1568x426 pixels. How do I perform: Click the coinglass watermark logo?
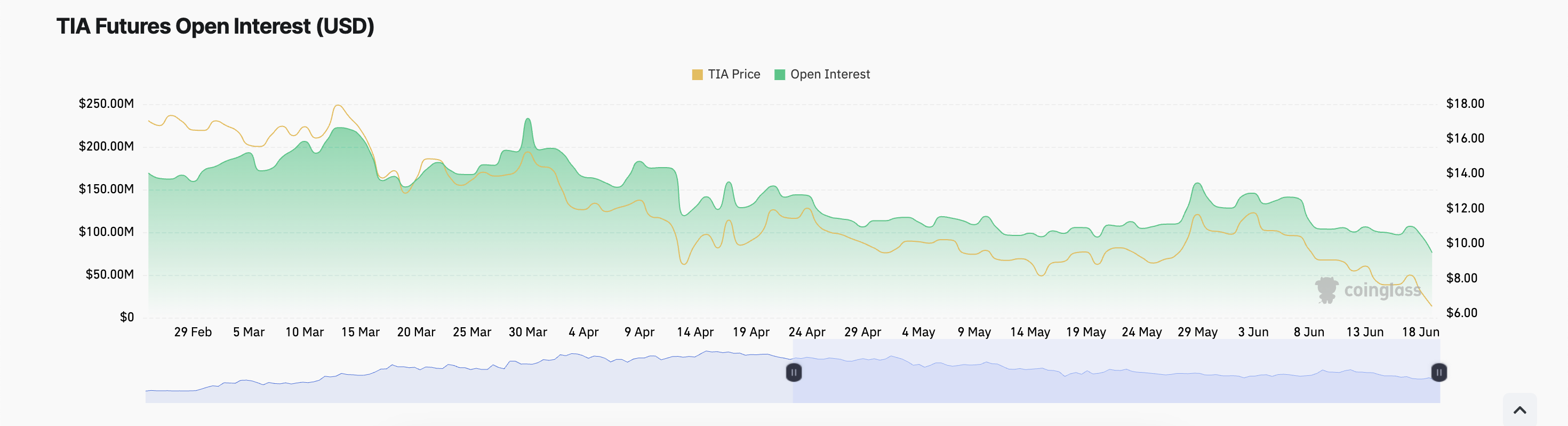coord(1368,290)
